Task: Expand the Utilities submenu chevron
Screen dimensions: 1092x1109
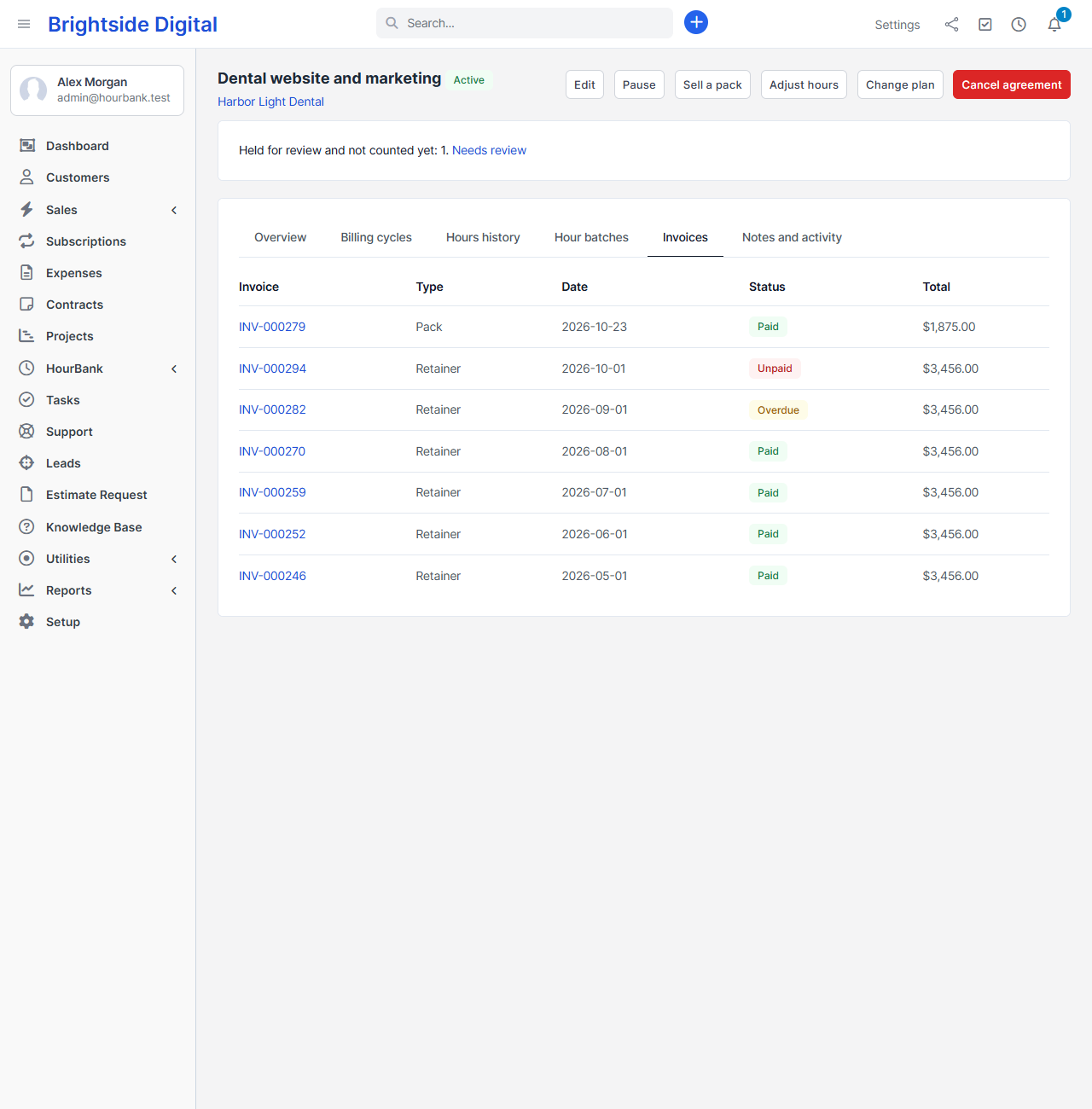Action: (x=174, y=559)
